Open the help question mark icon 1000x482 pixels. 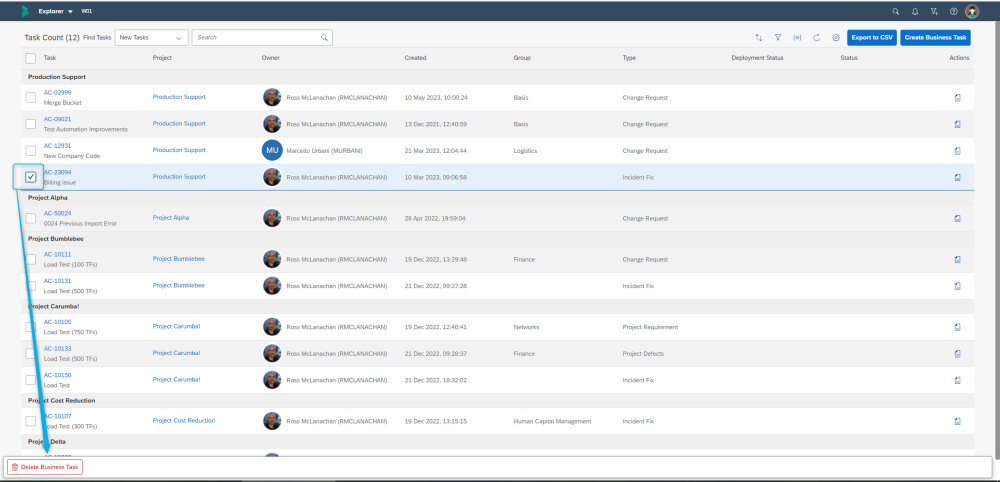[x=953, y=11]
